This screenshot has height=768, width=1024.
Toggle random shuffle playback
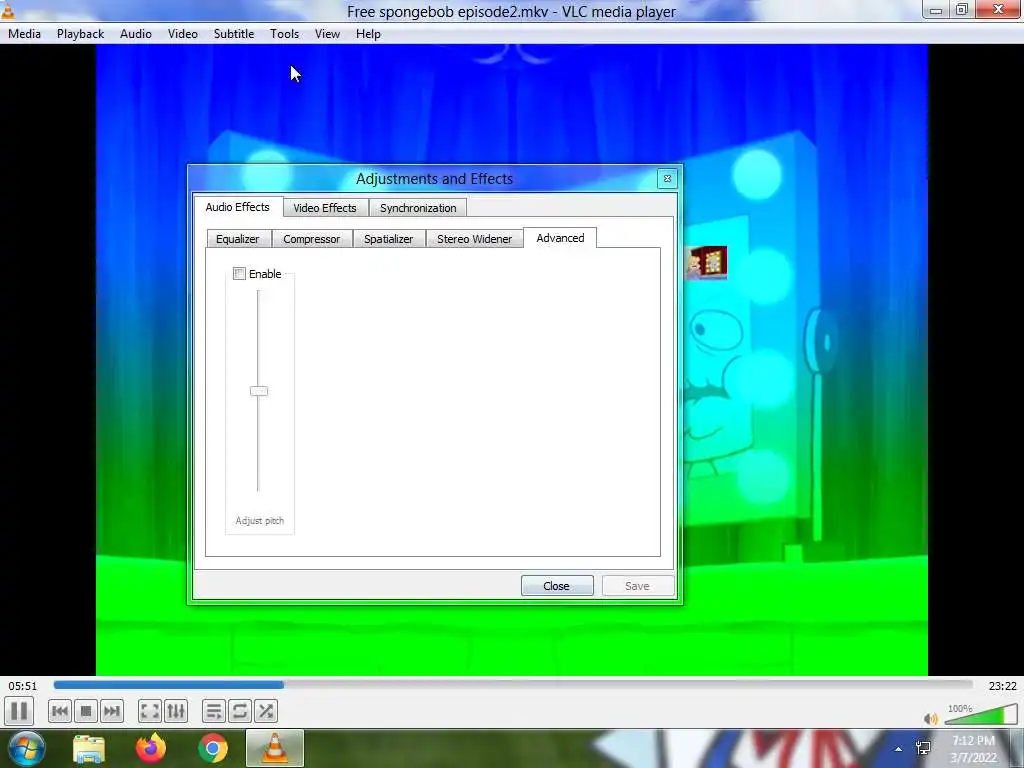click(266, 711)
